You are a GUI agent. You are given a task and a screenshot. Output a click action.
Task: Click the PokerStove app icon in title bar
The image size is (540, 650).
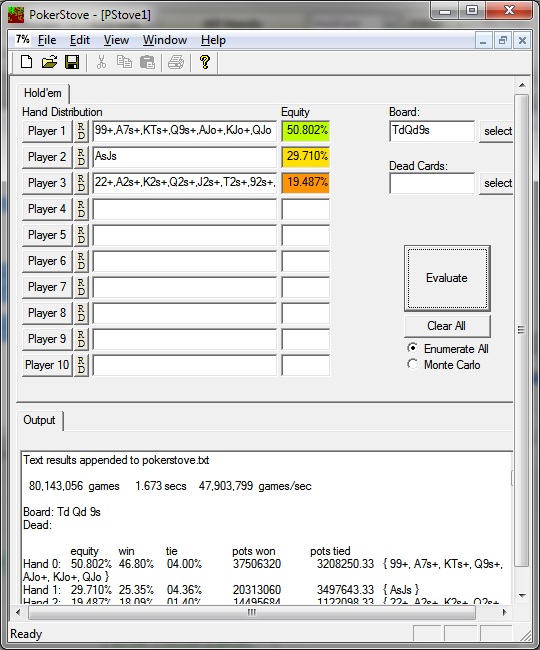pyautogui.click(x=16, y=15)
